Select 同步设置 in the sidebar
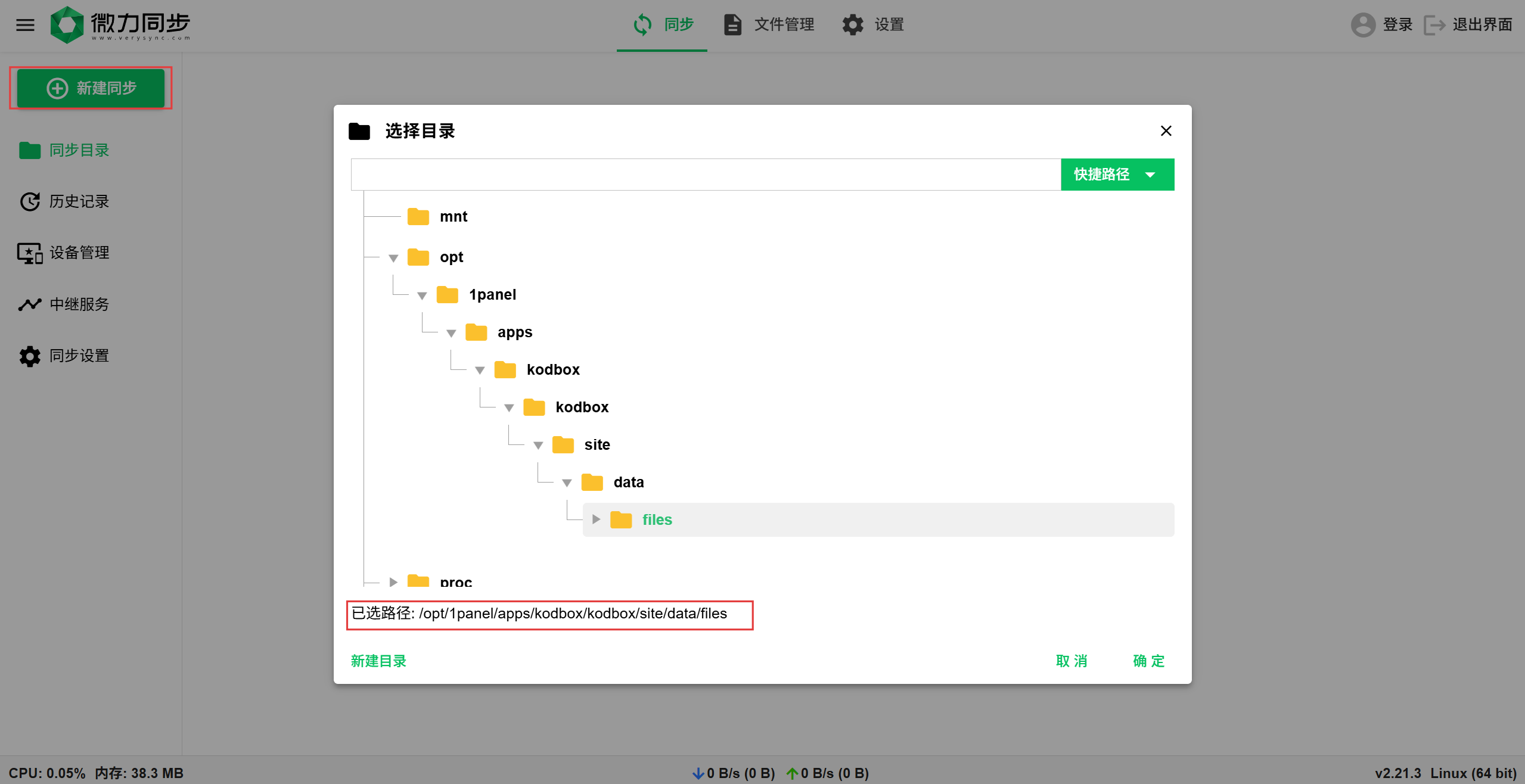The width and height of the screenshot is (1525, 784). (78, 356)
